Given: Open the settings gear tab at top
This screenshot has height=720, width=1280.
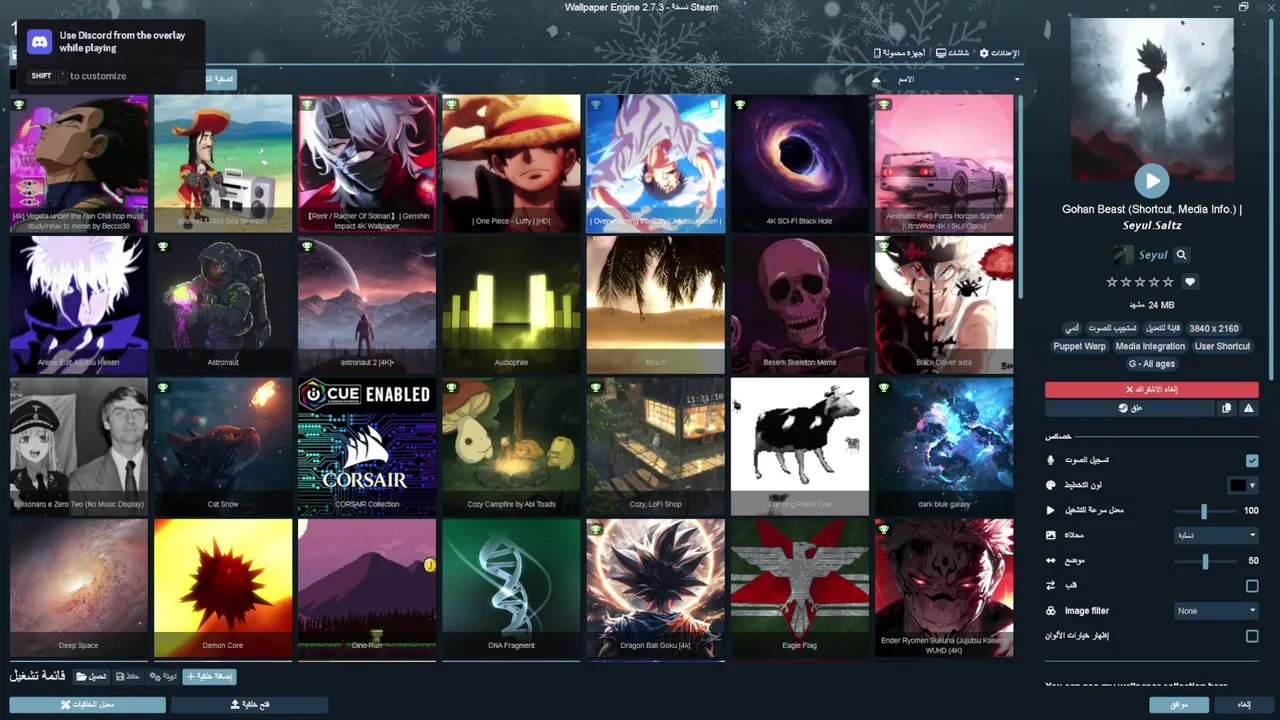Looking at the screenshot, I should pos(999,53).
